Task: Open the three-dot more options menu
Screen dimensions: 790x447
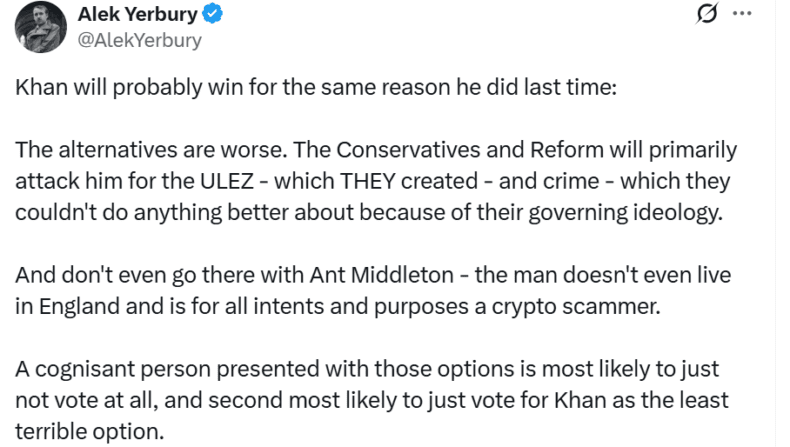Action: pyautogui.click(x=741, y=14)
